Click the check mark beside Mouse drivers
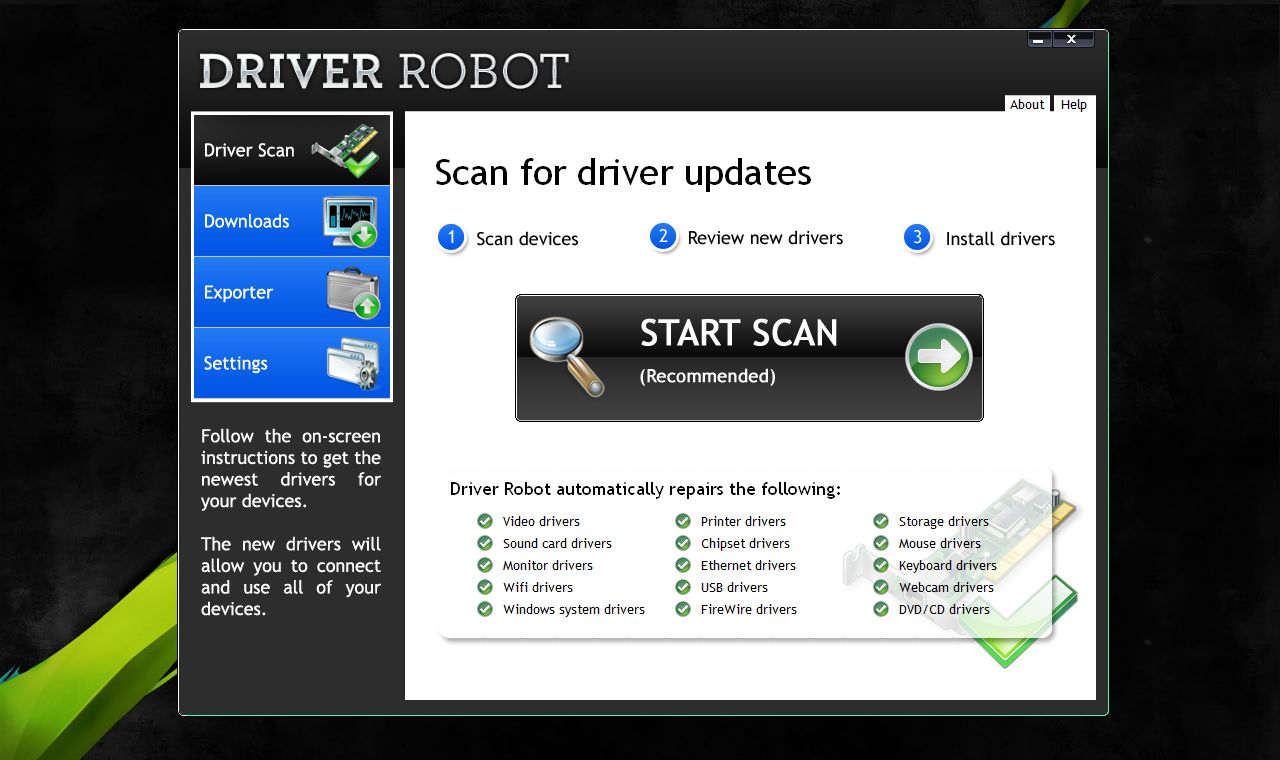1280x760 pixels. point(881,543)
